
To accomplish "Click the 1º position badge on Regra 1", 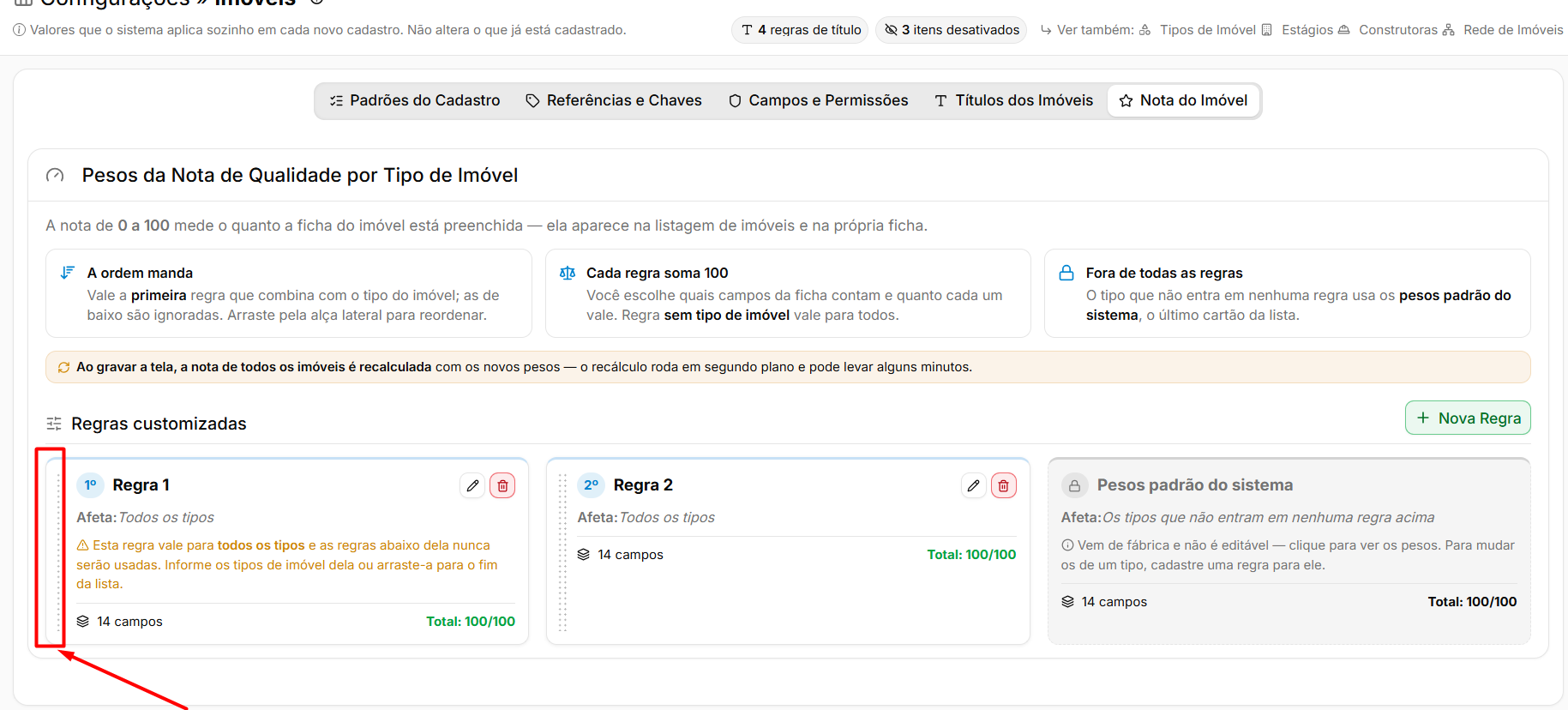I will [90, 485].
